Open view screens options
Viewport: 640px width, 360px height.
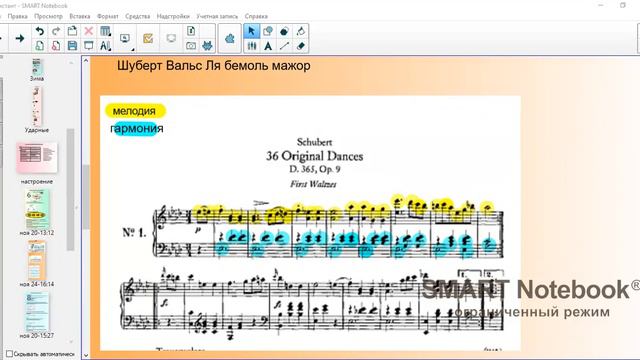click(x=126, y=39)
